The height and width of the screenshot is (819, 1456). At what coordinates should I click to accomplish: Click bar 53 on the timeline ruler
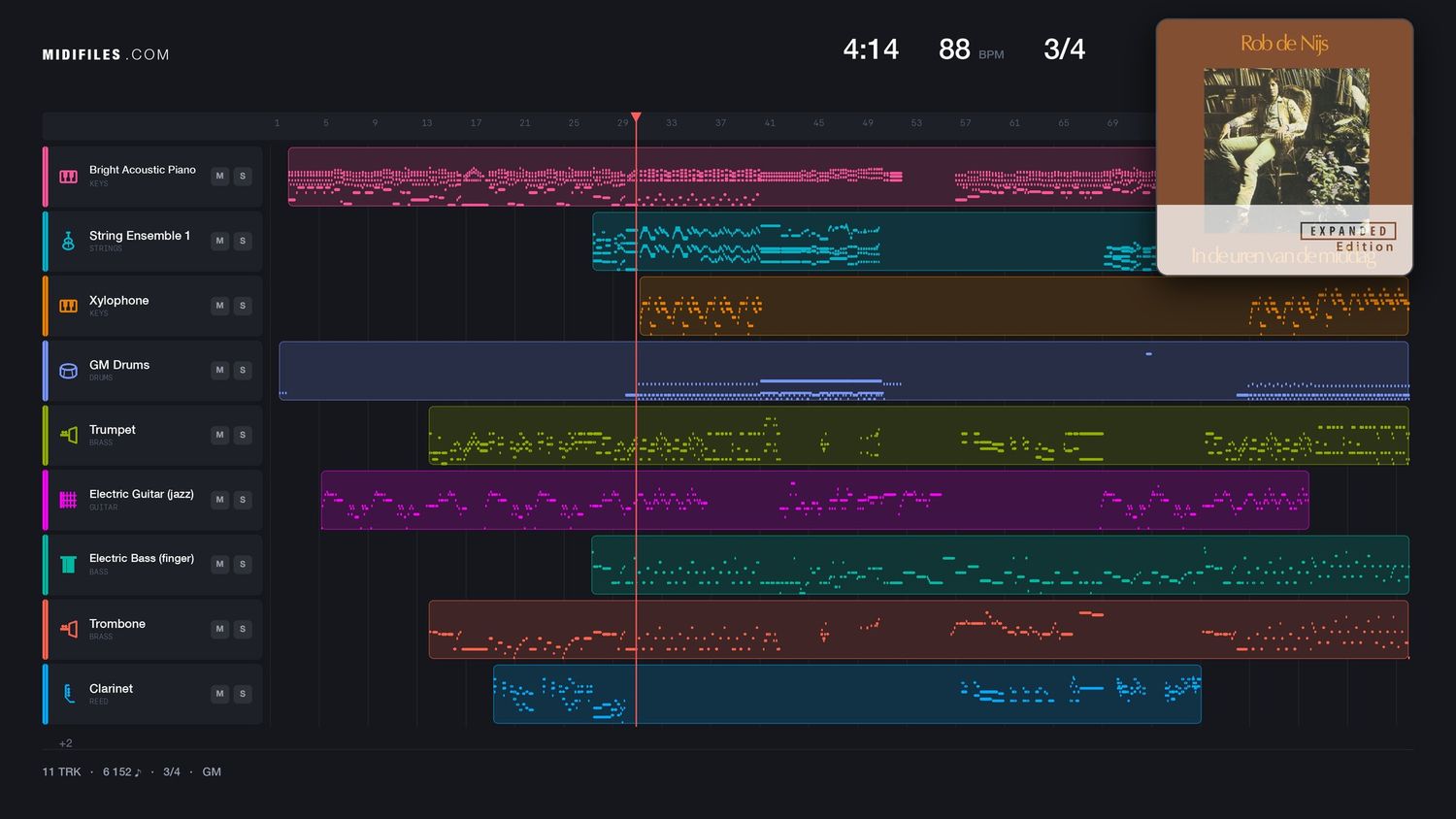pos(916,123)
